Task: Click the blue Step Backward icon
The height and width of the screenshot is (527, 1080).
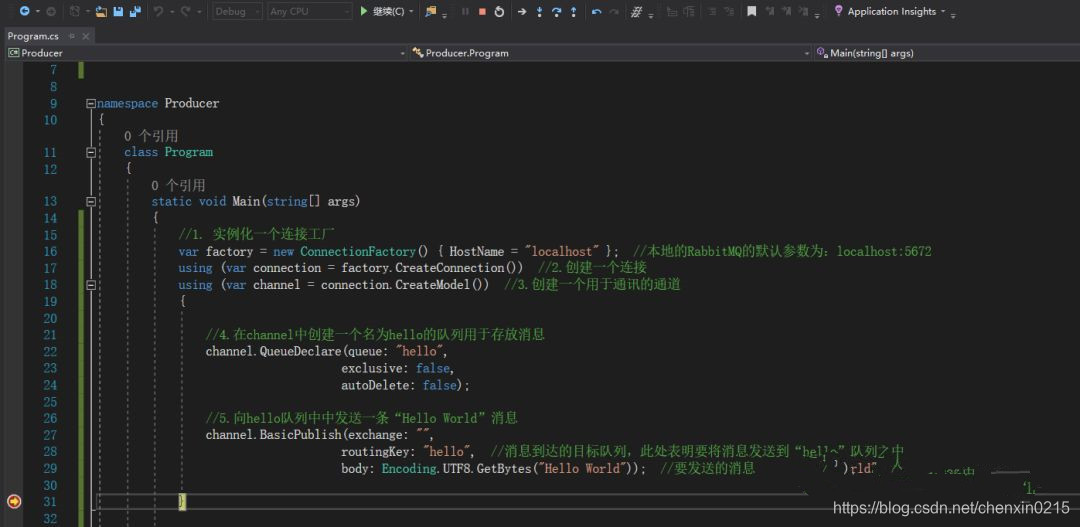Action: pos(596,11)
